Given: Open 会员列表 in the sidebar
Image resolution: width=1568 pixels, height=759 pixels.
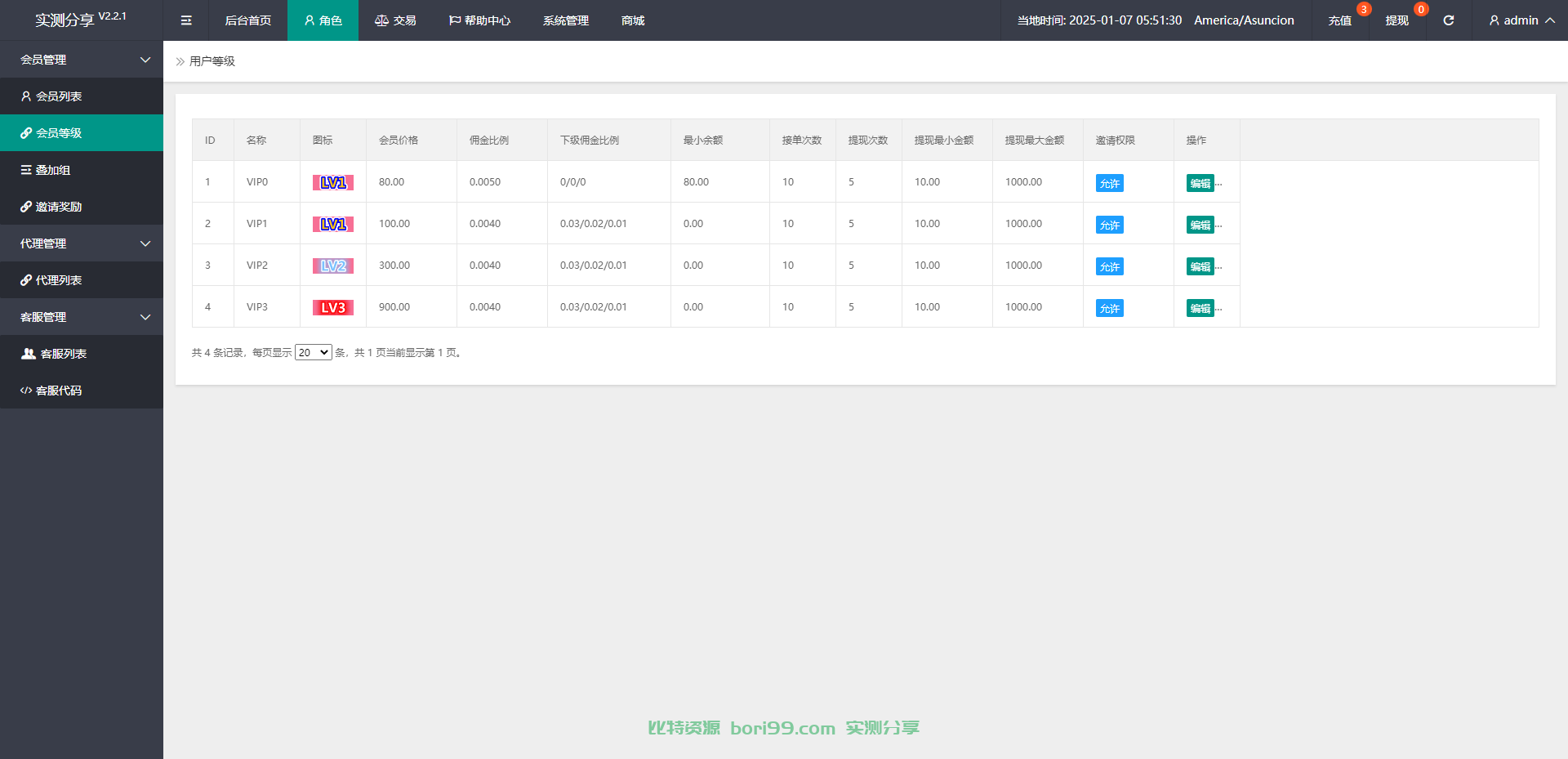Looking at the screenshot, I should pyautogui.click(x=82, y=96).
